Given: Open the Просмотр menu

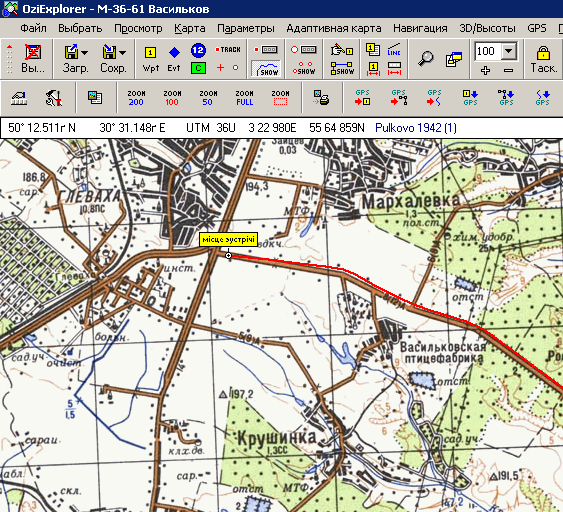Looking at the screenshot, I should point(138,28).
